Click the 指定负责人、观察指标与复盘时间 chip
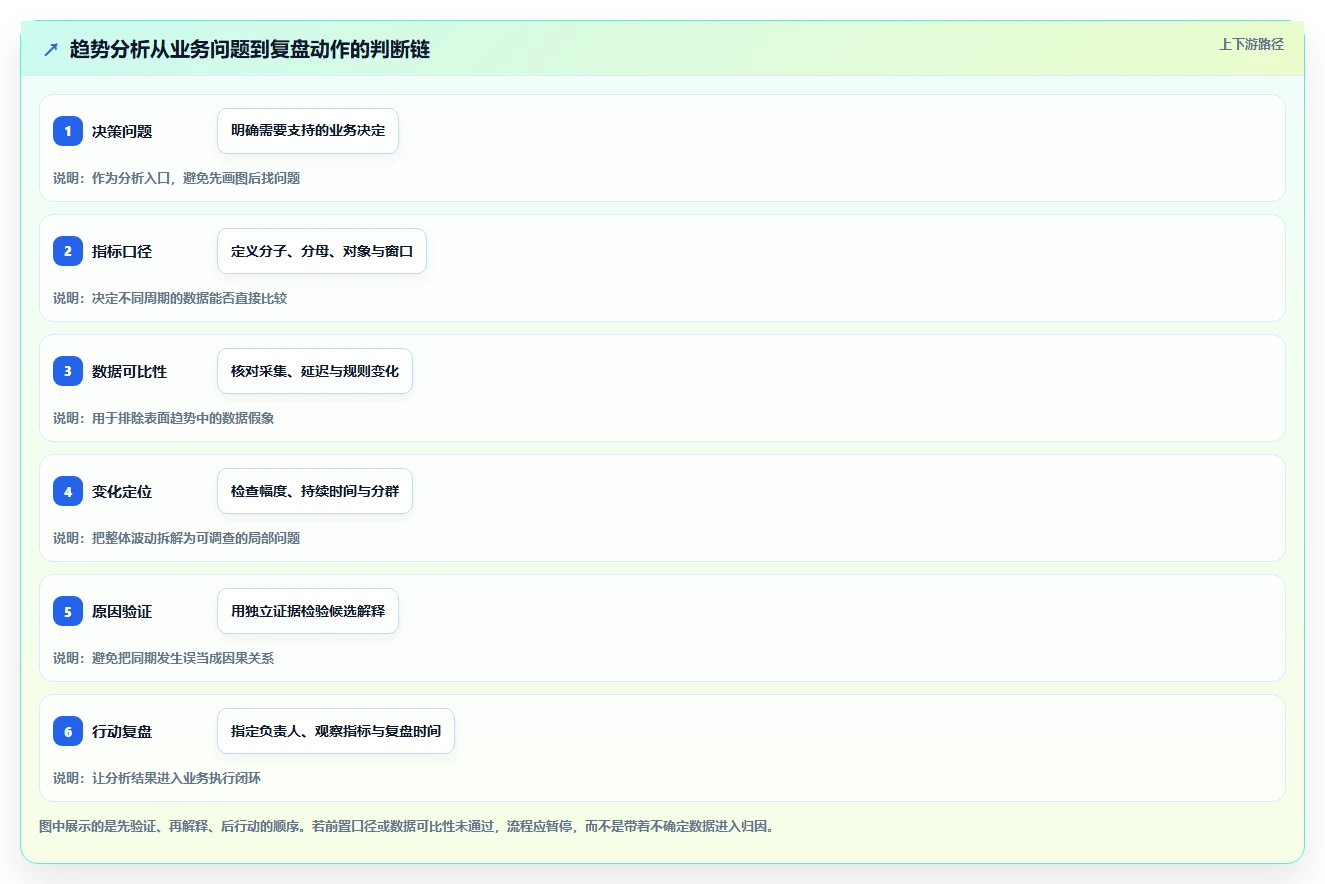Screen dimensions: 1325x884 (336, 731)
